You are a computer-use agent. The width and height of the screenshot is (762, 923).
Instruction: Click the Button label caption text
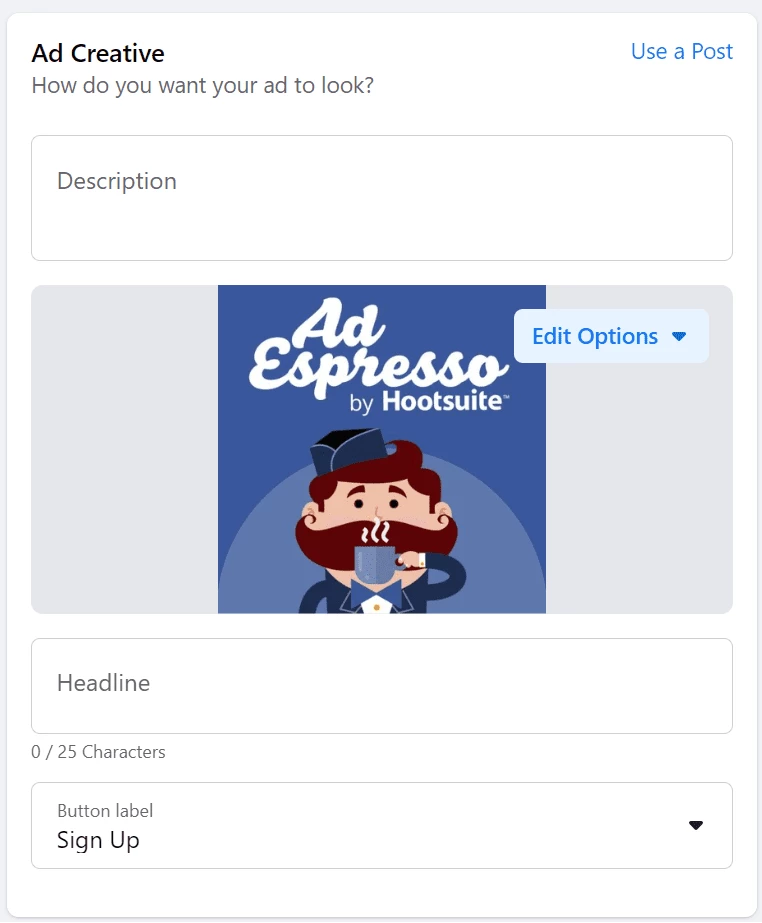click(105, 811)
